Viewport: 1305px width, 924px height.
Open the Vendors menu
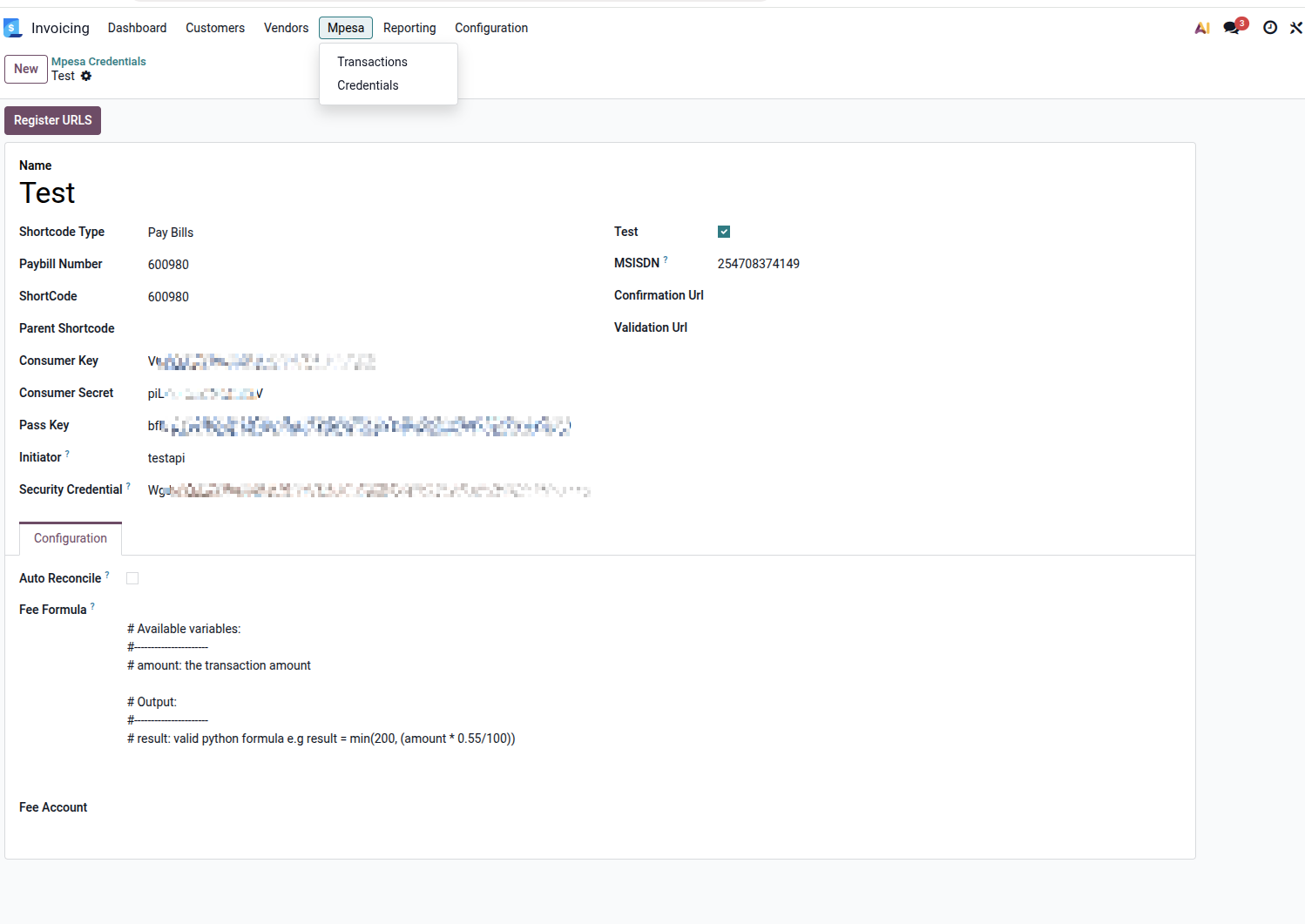point(287,28)
